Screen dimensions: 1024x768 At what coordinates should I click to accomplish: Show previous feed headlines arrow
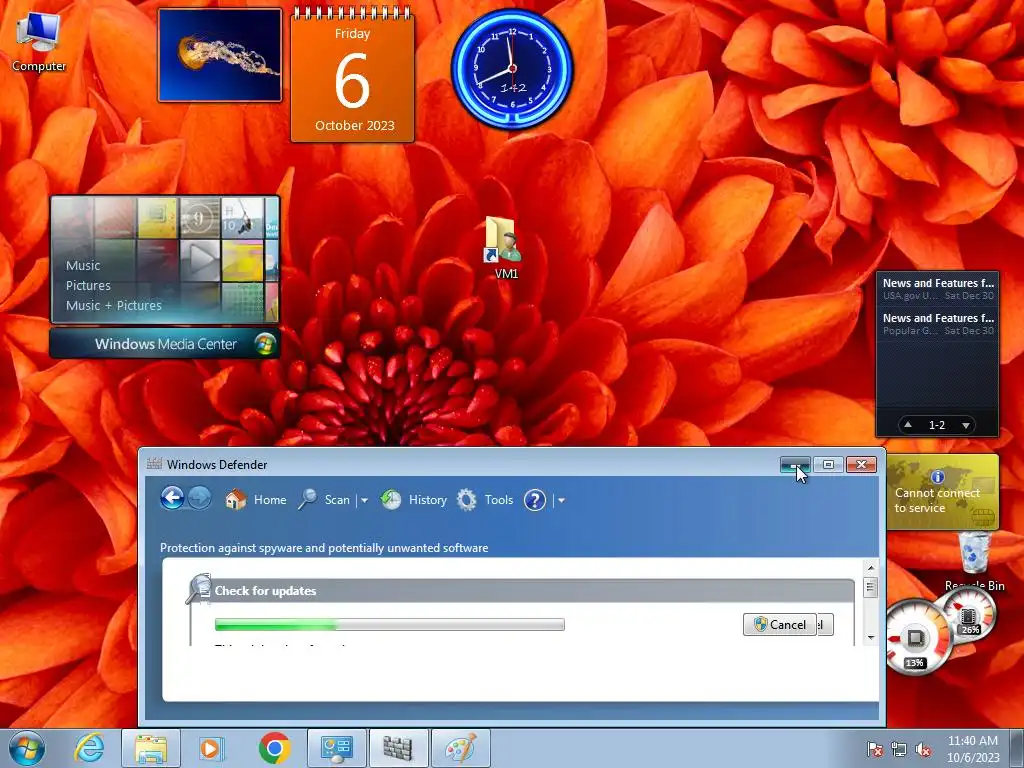coord(908,425)
